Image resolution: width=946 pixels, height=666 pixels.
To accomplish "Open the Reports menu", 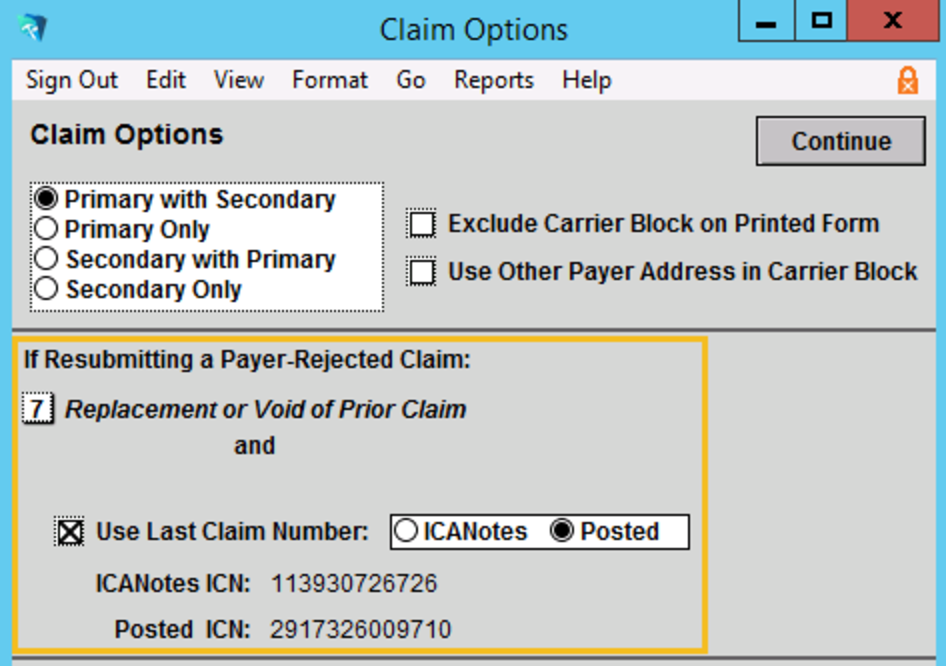I will pyautogui.click(x=492, y=79).
